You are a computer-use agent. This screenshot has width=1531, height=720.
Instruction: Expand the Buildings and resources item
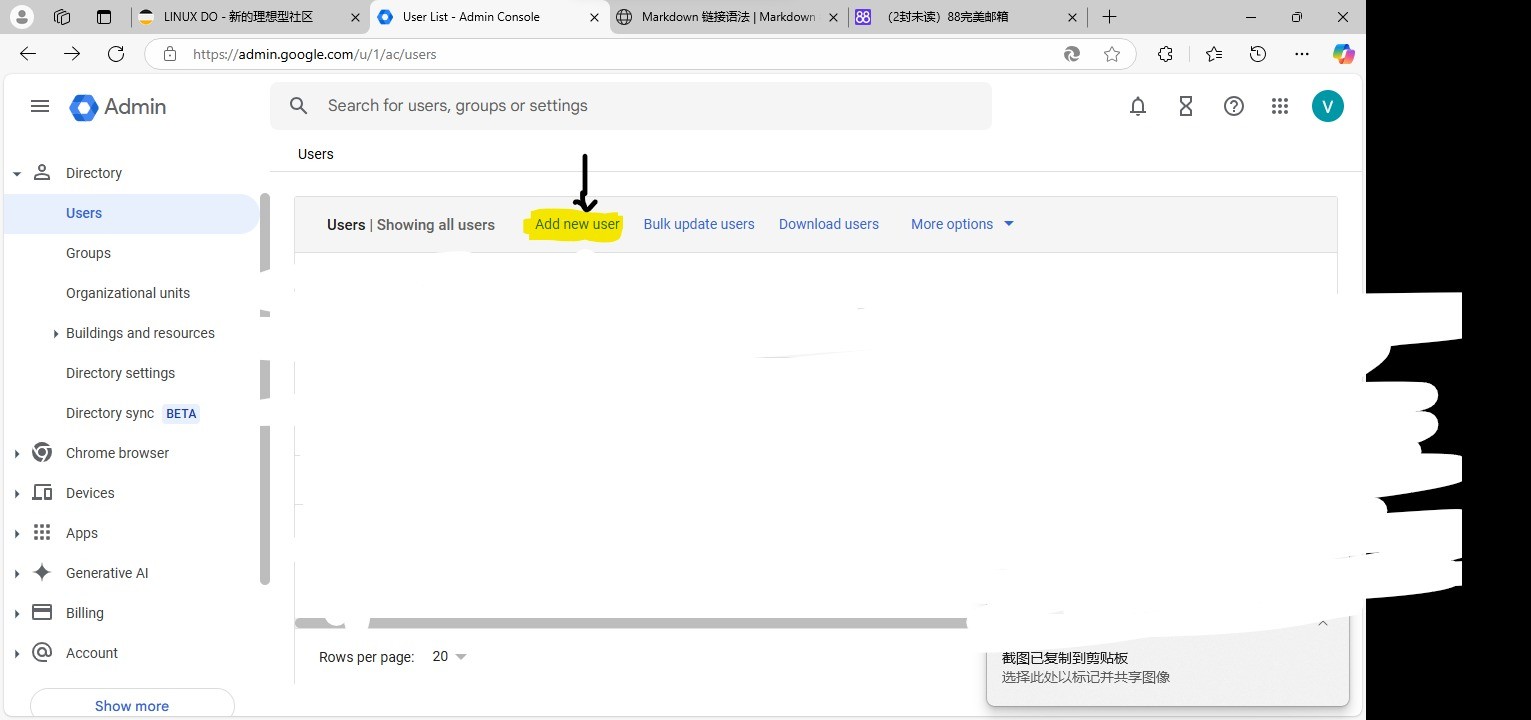(56, 333)
